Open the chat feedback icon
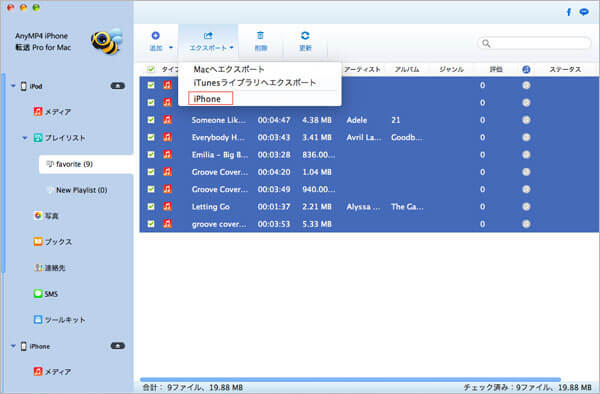The height and width of the screenshot is (394, 600). (x=584, y=12)
